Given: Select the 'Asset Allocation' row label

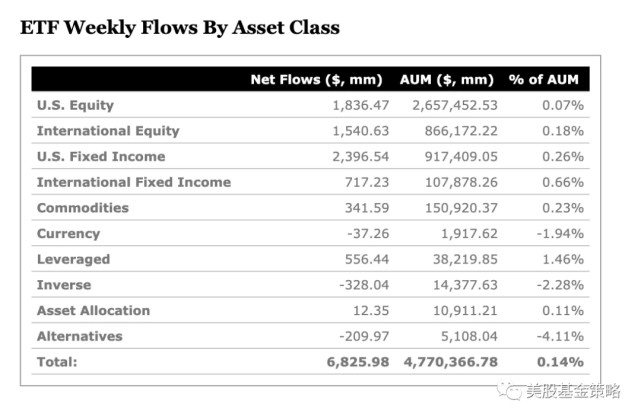Looking at the screenshot, I should [x=94, y=311].
